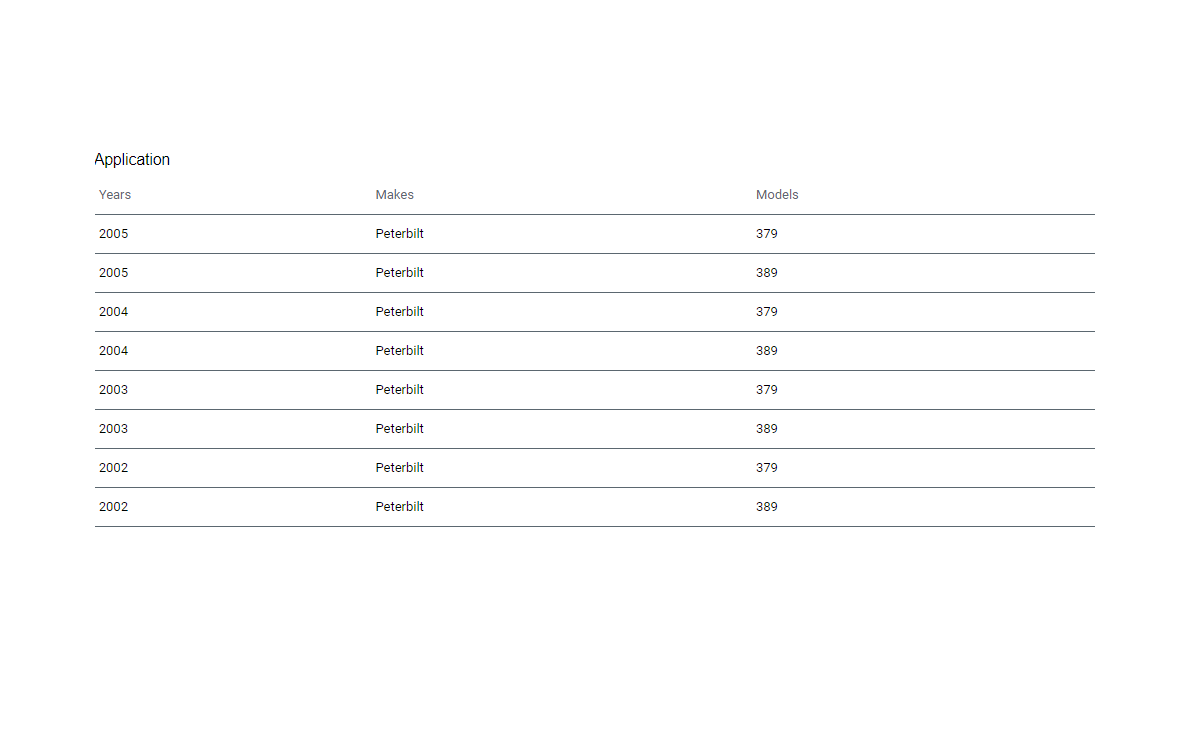Click model 379 for year 2002
The image size is (1200, 733).
(x=767, y=468)
